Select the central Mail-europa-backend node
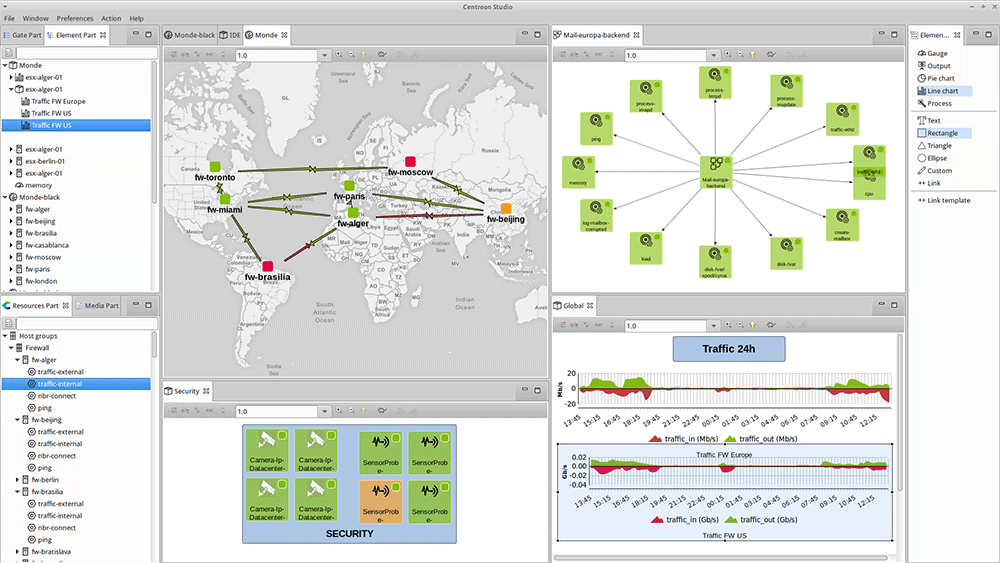 tap(716, 172)
